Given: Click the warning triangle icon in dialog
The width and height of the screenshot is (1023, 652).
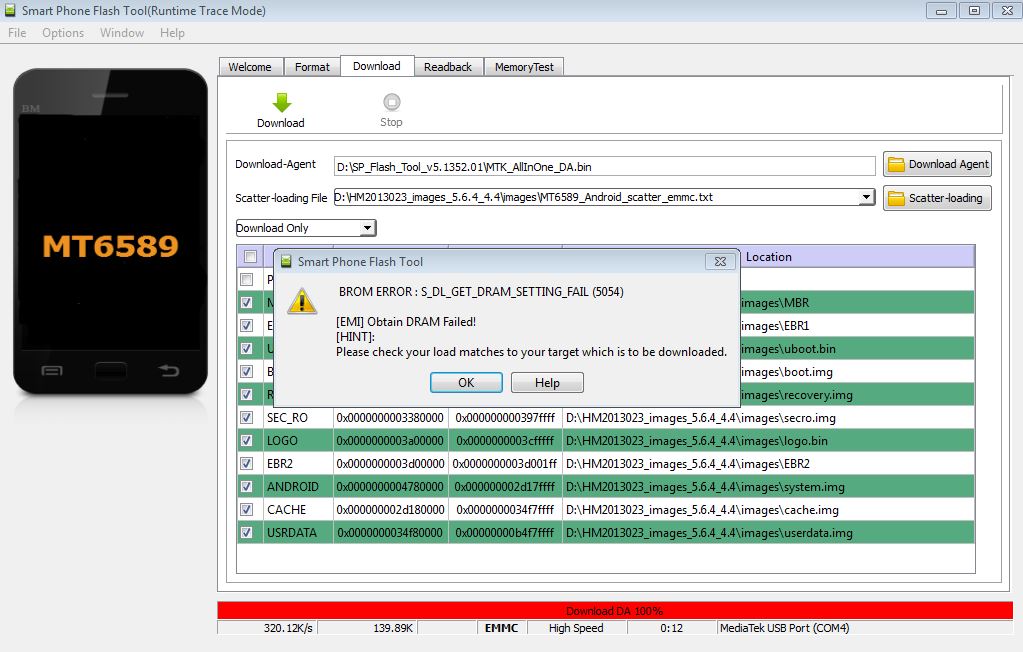Looking at the screenshot, I should tap(302, 300).
